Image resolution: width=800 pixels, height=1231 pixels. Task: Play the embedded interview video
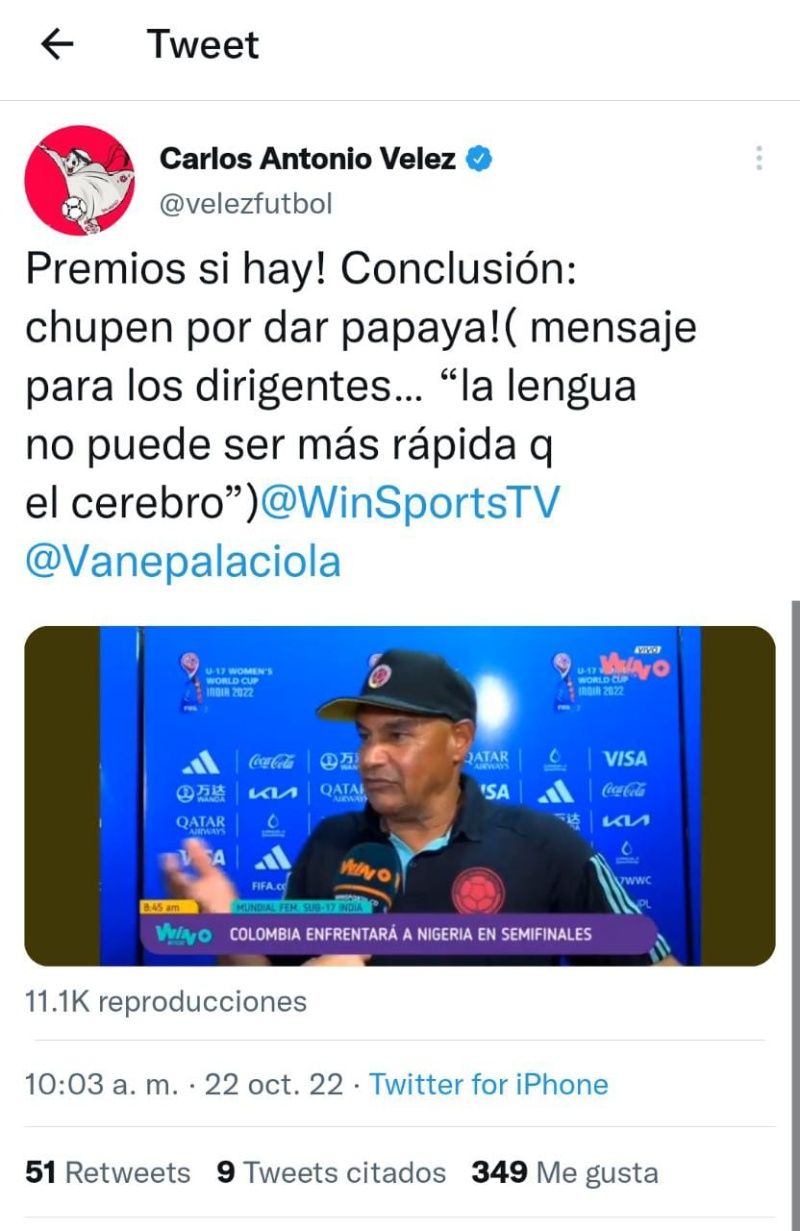400,796
